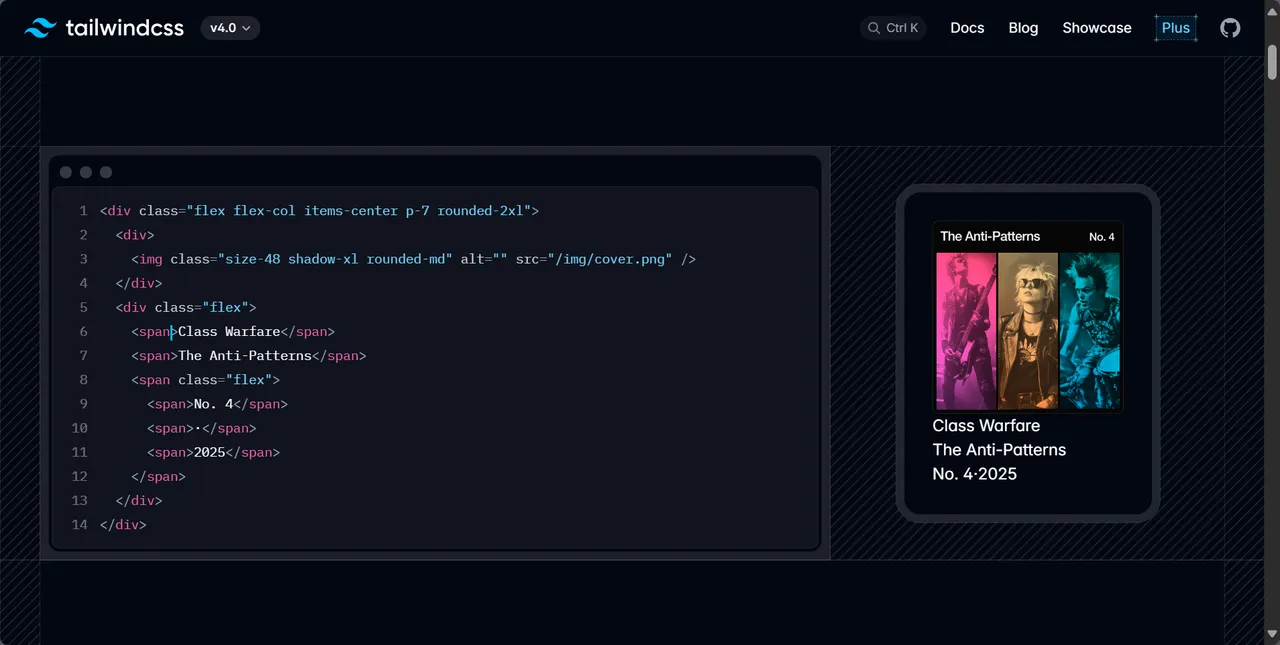This screenshot has width=1280, height=645.
Task: Select the tailwindcss wordmark in the navbar
Action: coord(124,28)
